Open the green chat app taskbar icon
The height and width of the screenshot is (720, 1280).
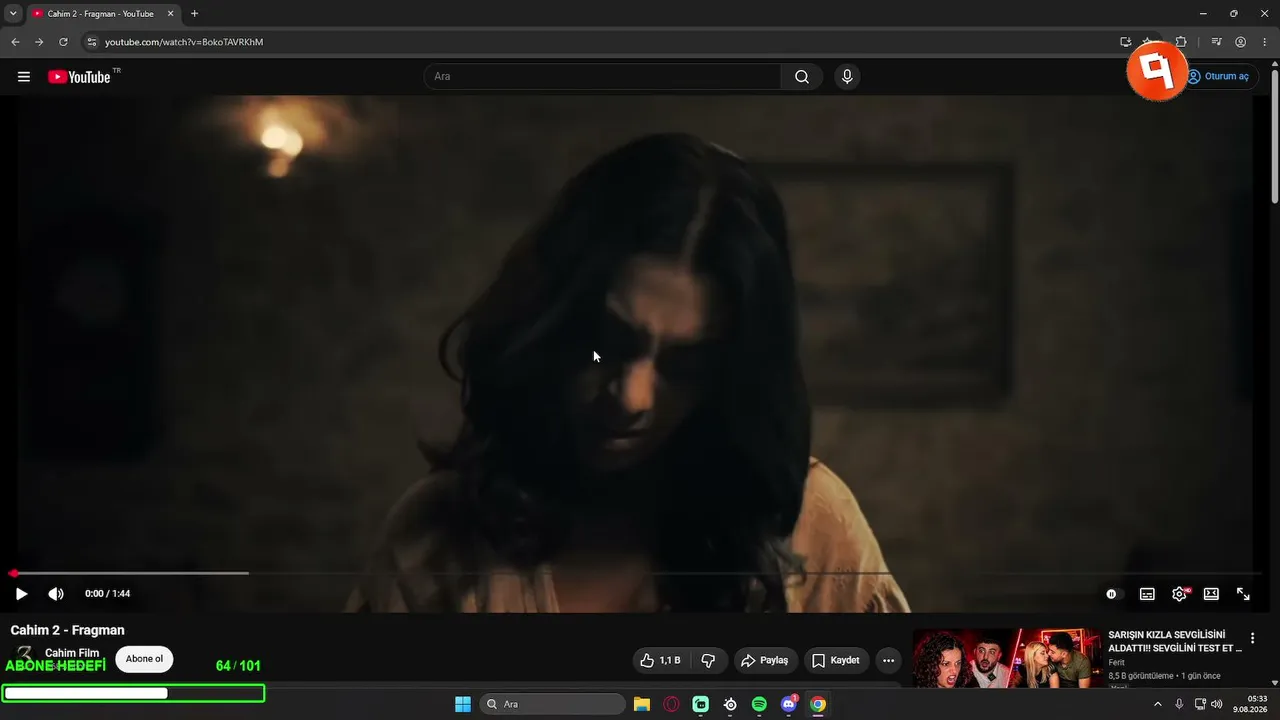click(x=701, y=704)
